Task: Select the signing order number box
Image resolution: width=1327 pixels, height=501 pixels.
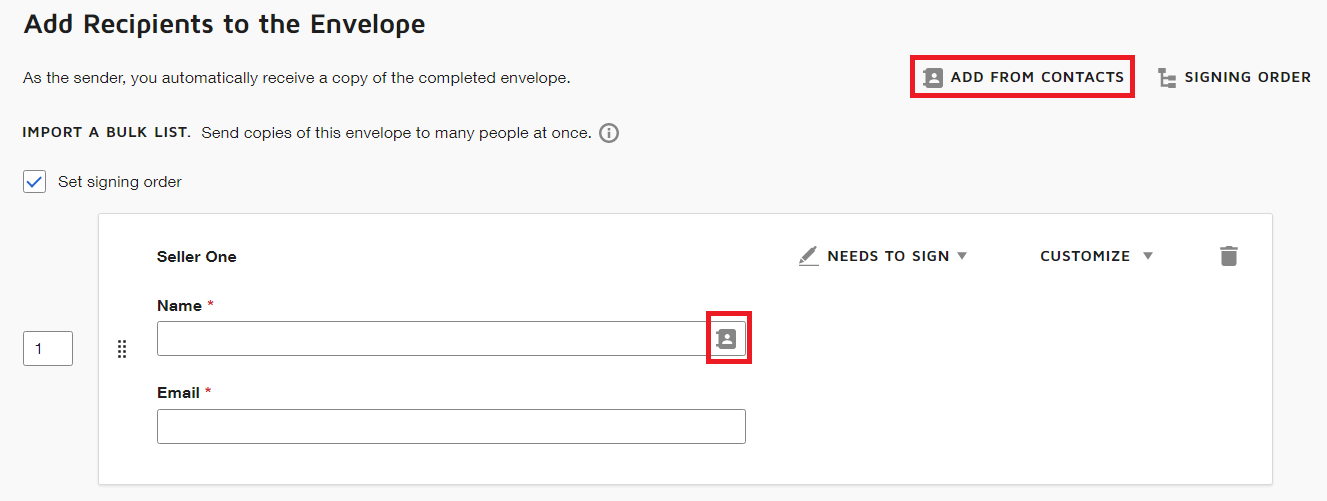Action: tap(48, 348)
